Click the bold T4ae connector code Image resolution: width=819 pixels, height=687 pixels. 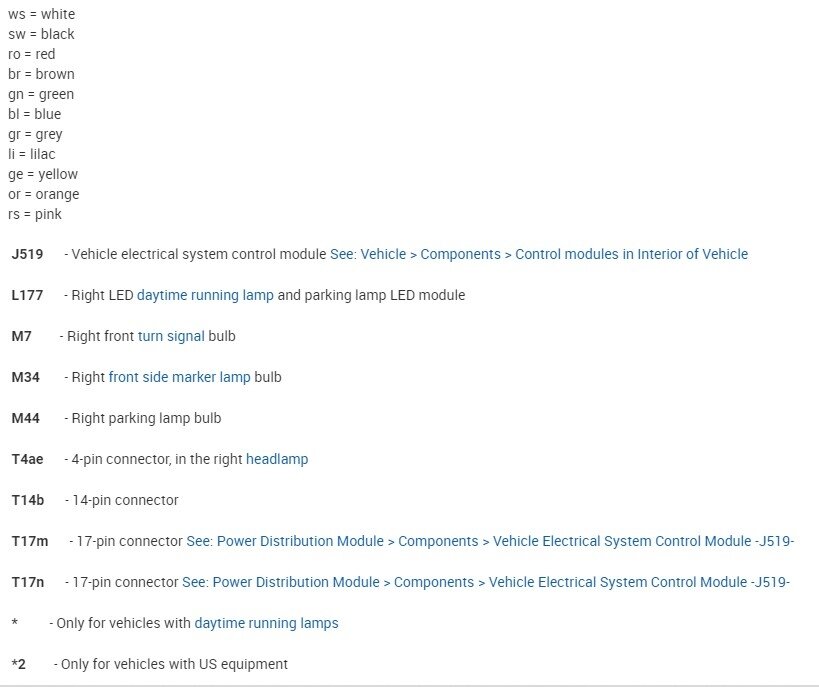point(27,459)
